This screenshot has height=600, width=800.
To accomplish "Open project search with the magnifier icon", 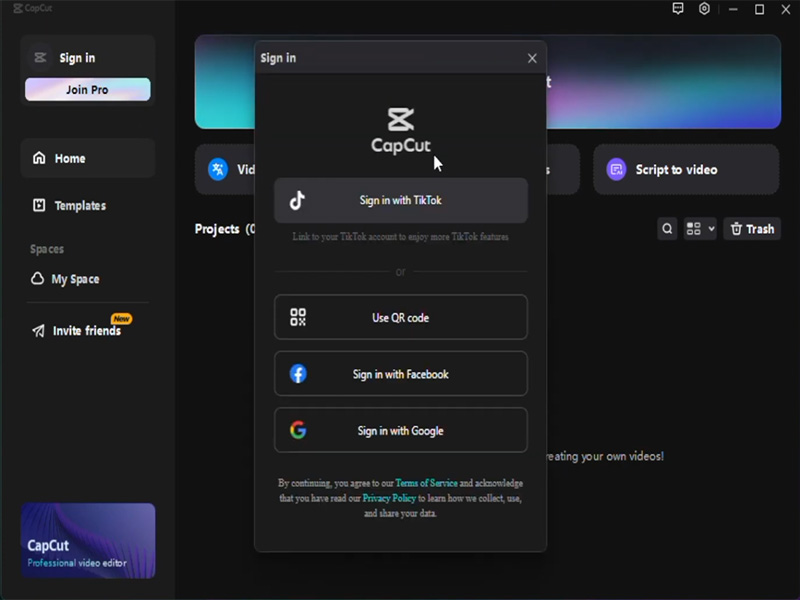I will [666, 228].
